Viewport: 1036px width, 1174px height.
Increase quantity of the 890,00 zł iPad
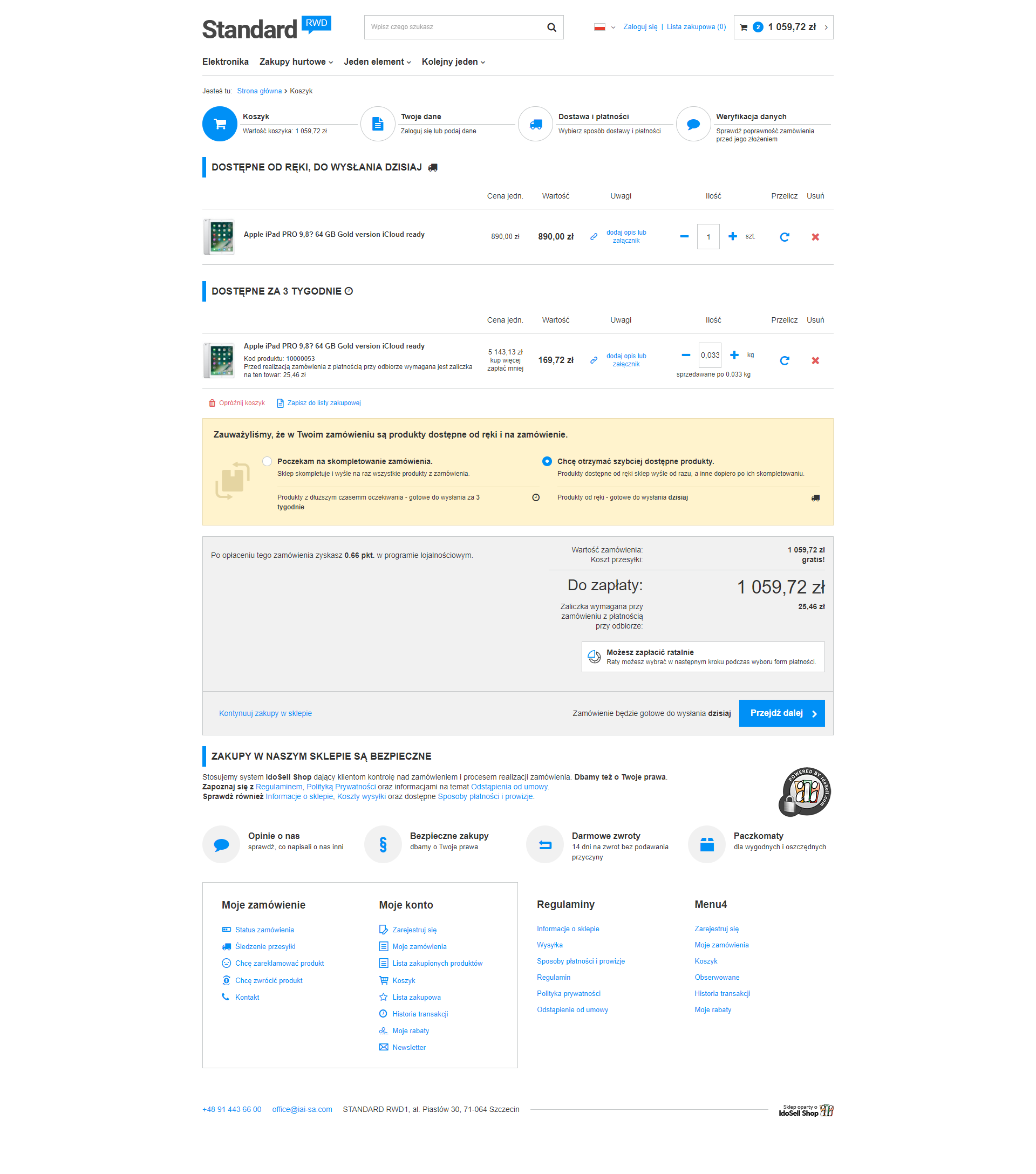pos(733,237)
